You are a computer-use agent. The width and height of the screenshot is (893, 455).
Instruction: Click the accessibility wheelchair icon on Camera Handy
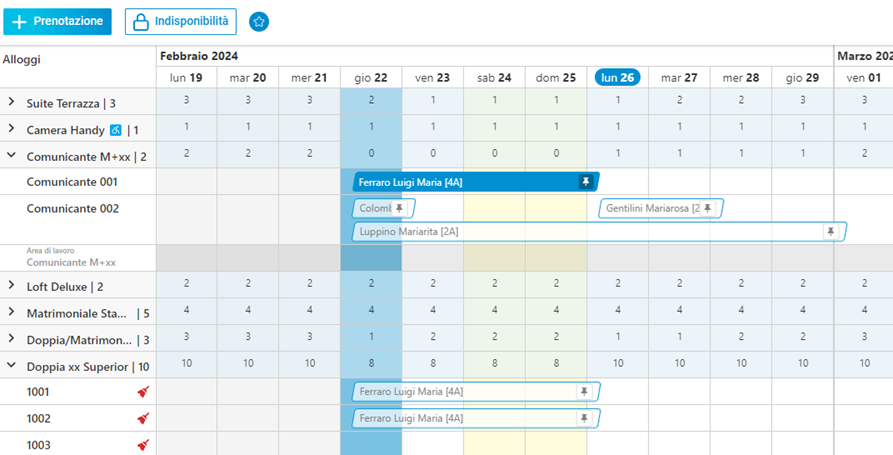coord(115,130)
